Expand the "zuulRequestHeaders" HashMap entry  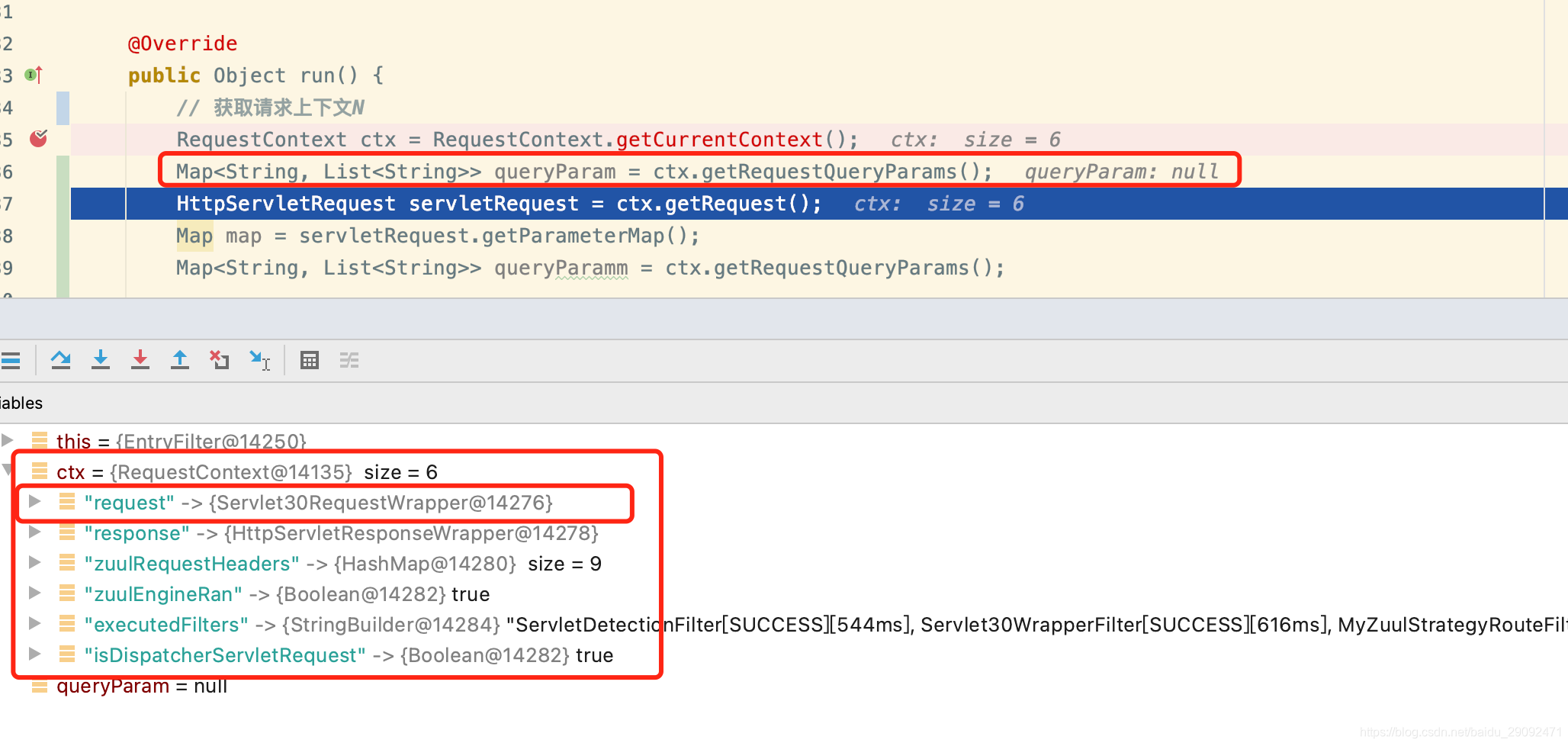pos(34,562)
